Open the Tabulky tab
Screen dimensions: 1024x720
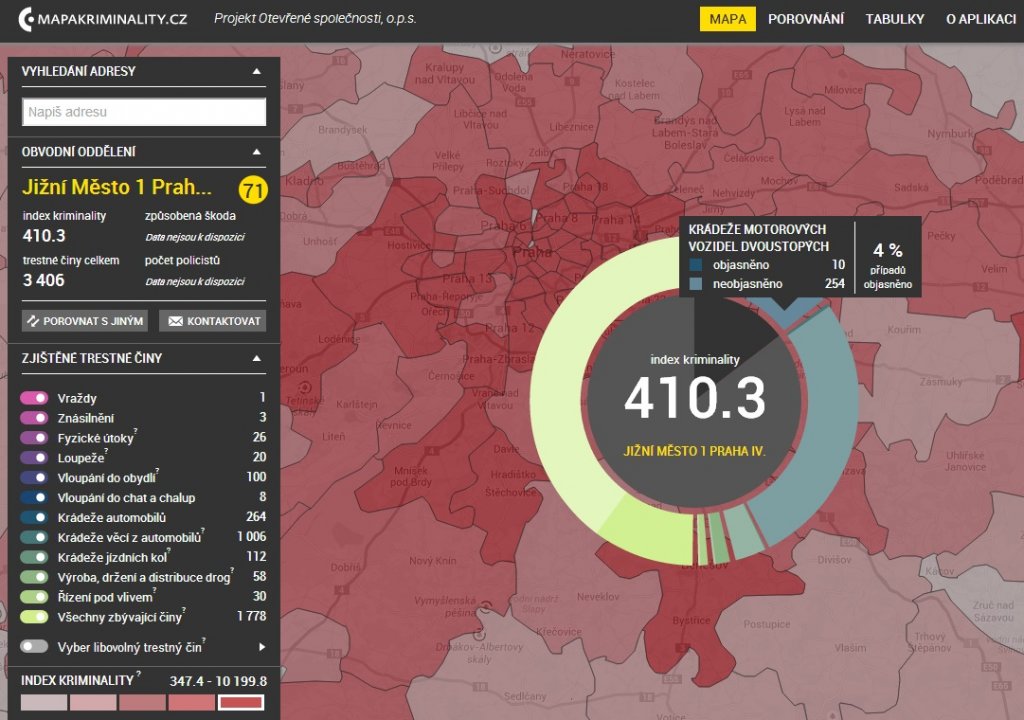pyautogui.click(x=895, y=19)
